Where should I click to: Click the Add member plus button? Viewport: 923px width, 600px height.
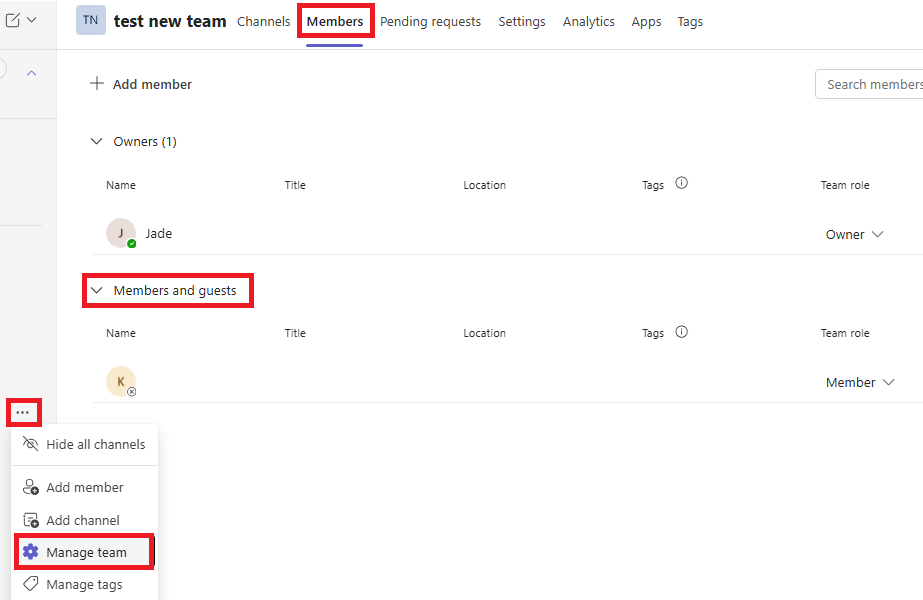coord(141,84)
